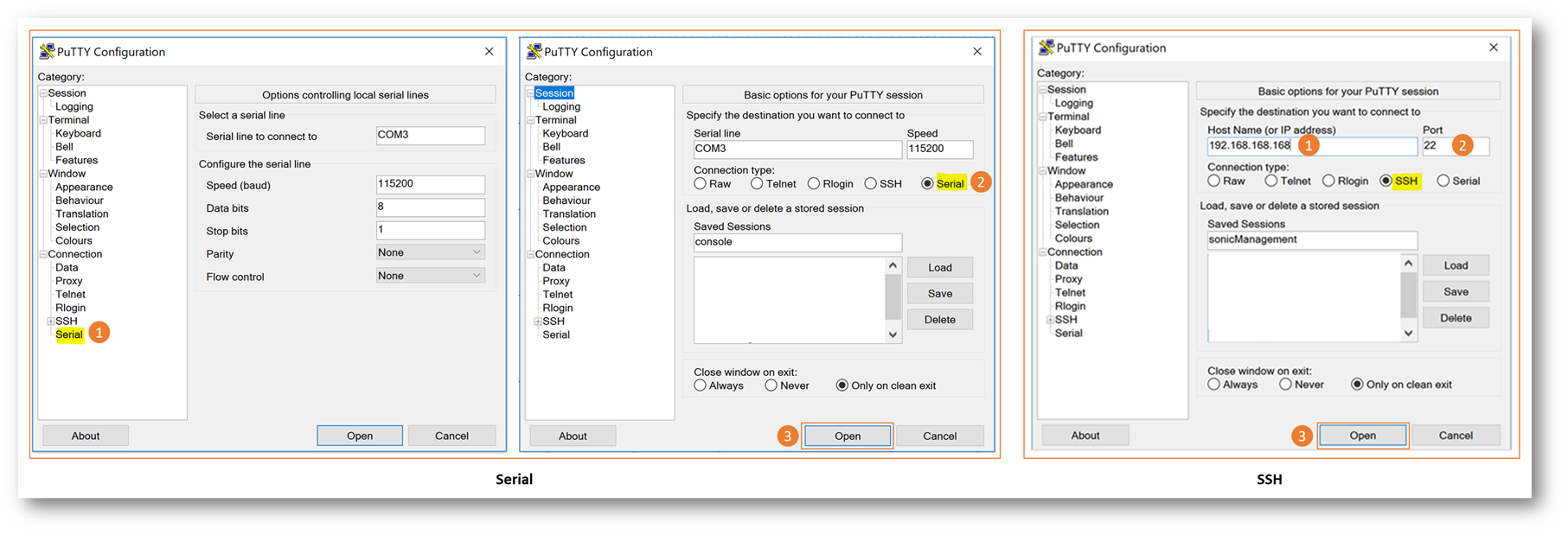Click PuTTY icon in the SSH window title bar

[1046, 48]
